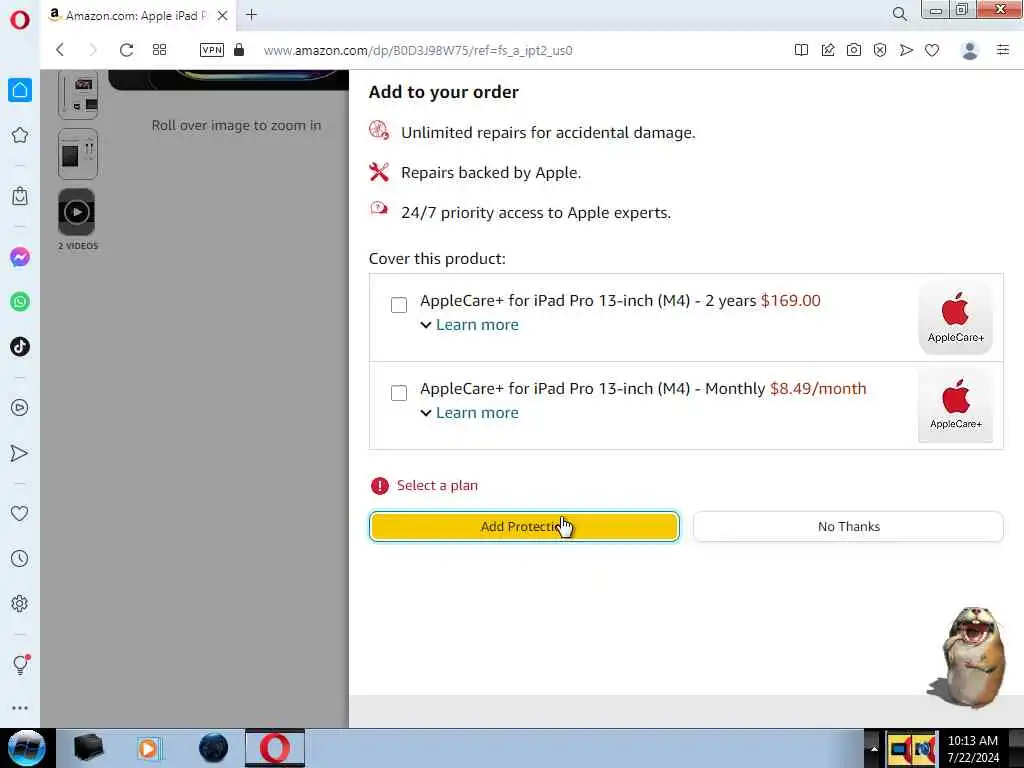The image size is (1024, 768).
Task: Go back to previous page
Action: [60, 50]
